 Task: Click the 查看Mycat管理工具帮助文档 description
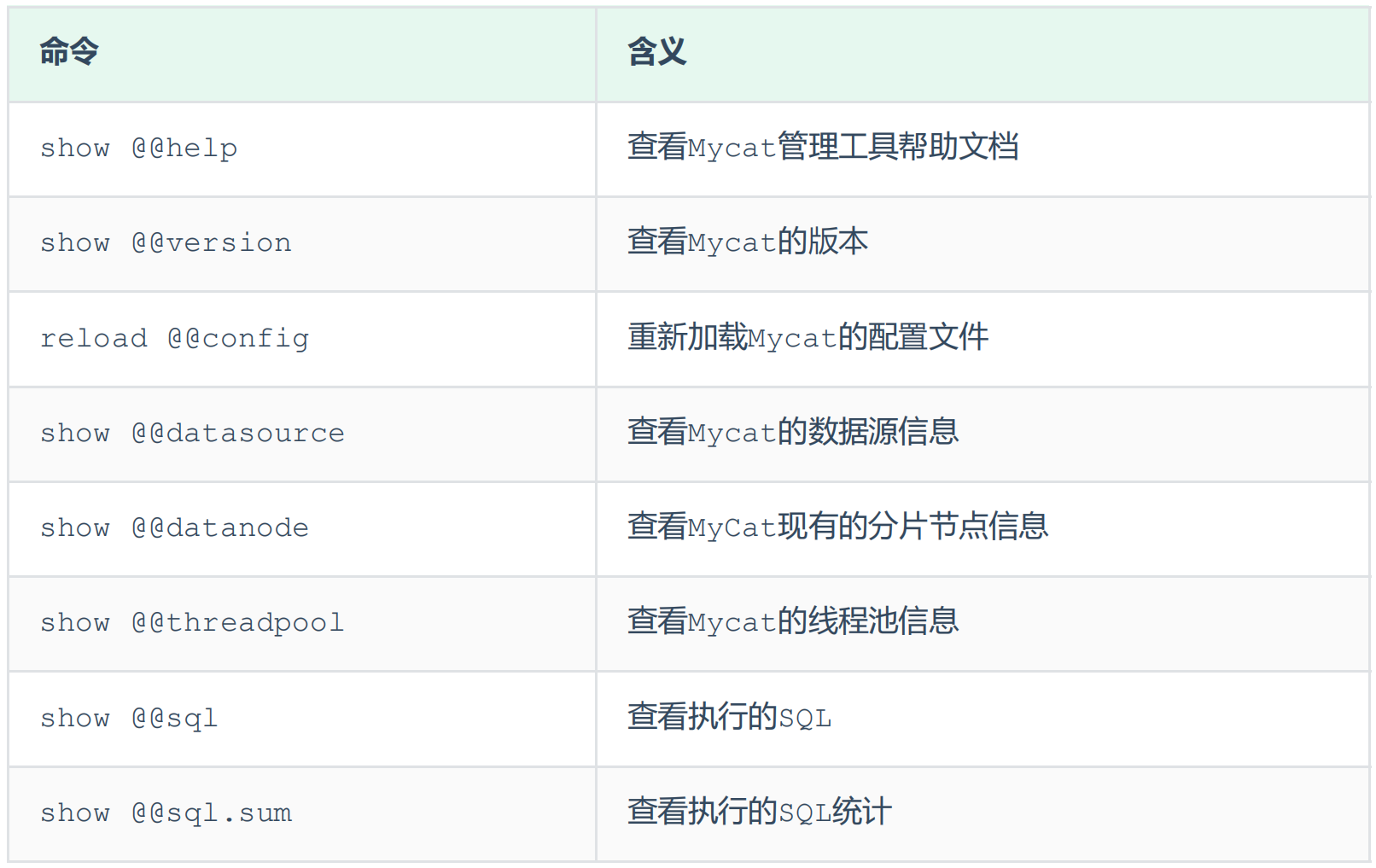pyautogui.click(x=823, y=148)
